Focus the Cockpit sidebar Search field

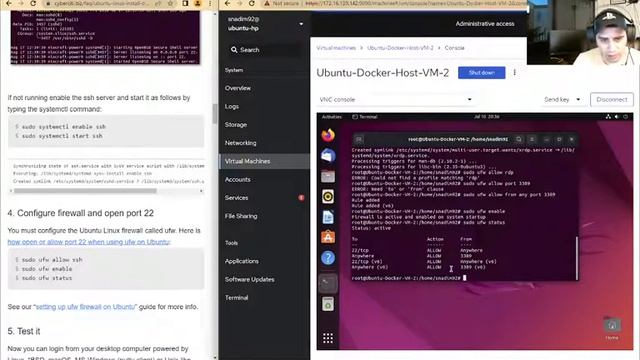click(x=264, y=50)
